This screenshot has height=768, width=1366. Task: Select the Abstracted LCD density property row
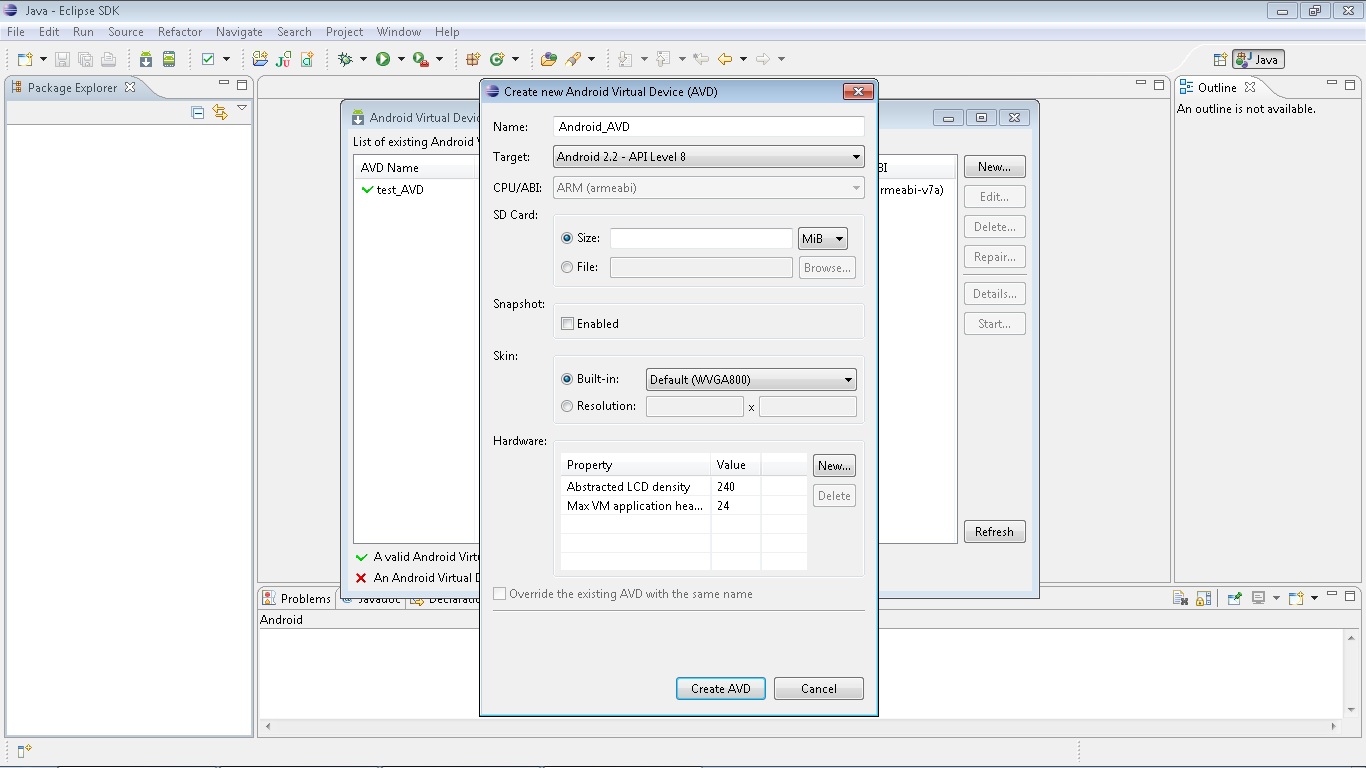(685, 487)
